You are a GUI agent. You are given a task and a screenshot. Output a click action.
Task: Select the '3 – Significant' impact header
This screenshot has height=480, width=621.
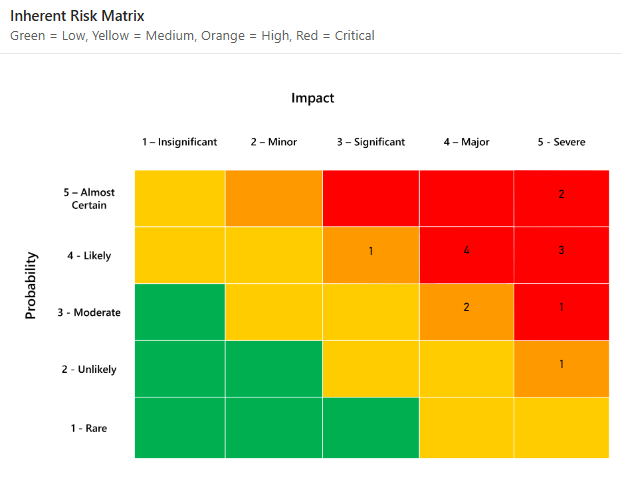(370, 142)
